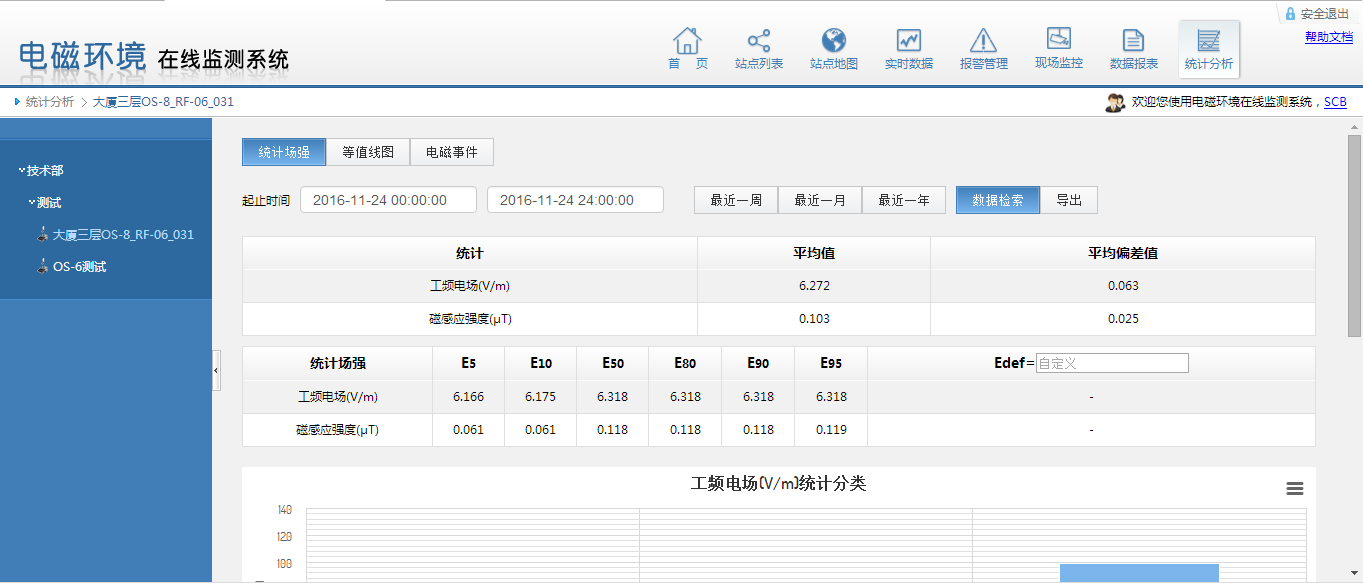The image size is (1363, 583).
Task: Click the 起止时间 label
Action: pos(266,201)
